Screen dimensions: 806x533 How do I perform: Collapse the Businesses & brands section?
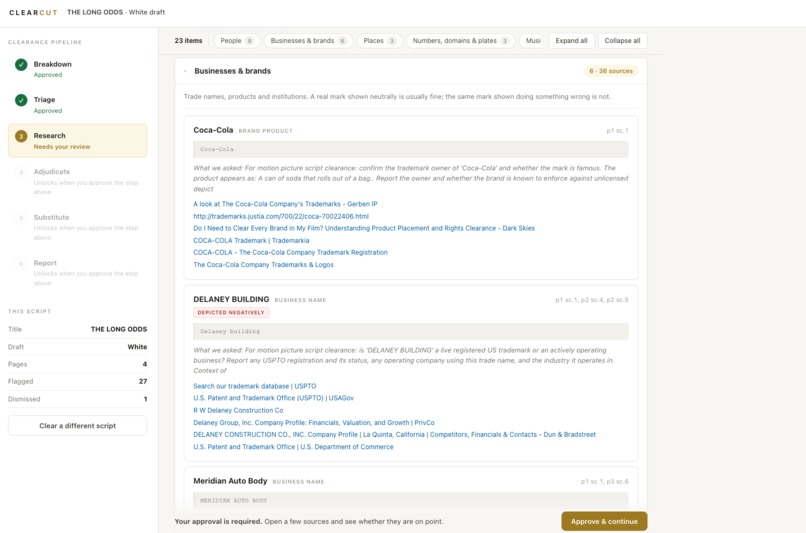click(185, 71)
